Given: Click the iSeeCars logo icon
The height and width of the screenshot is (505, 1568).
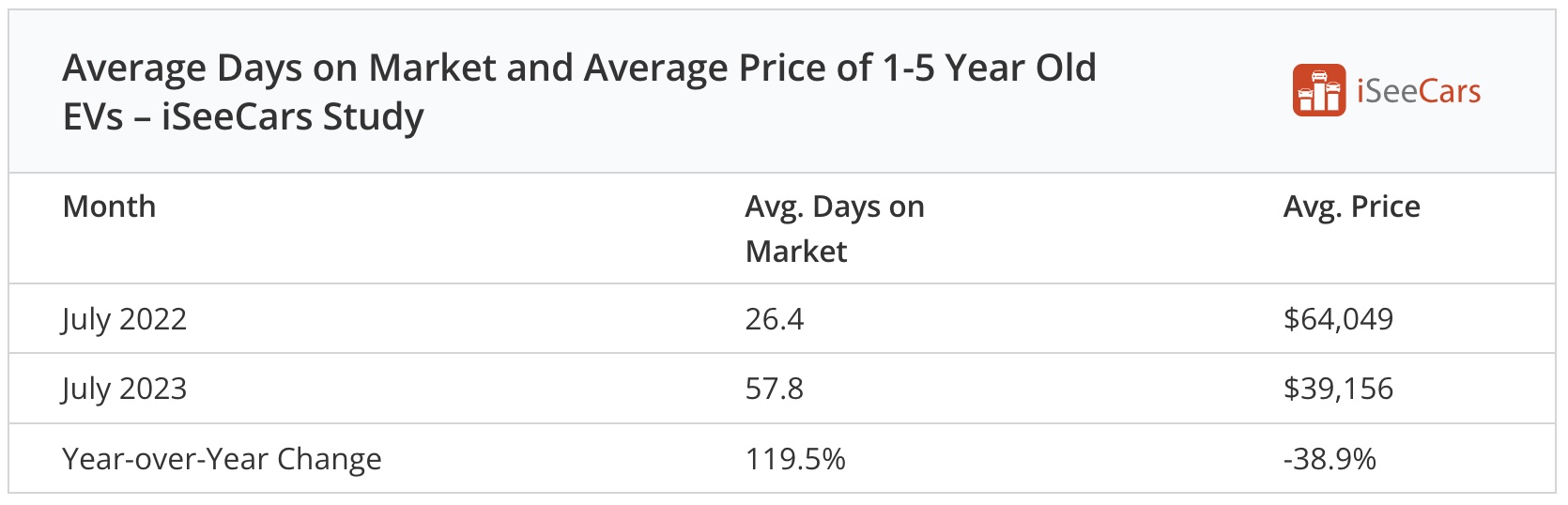Looking at the screenshot, I should 1319,90.
